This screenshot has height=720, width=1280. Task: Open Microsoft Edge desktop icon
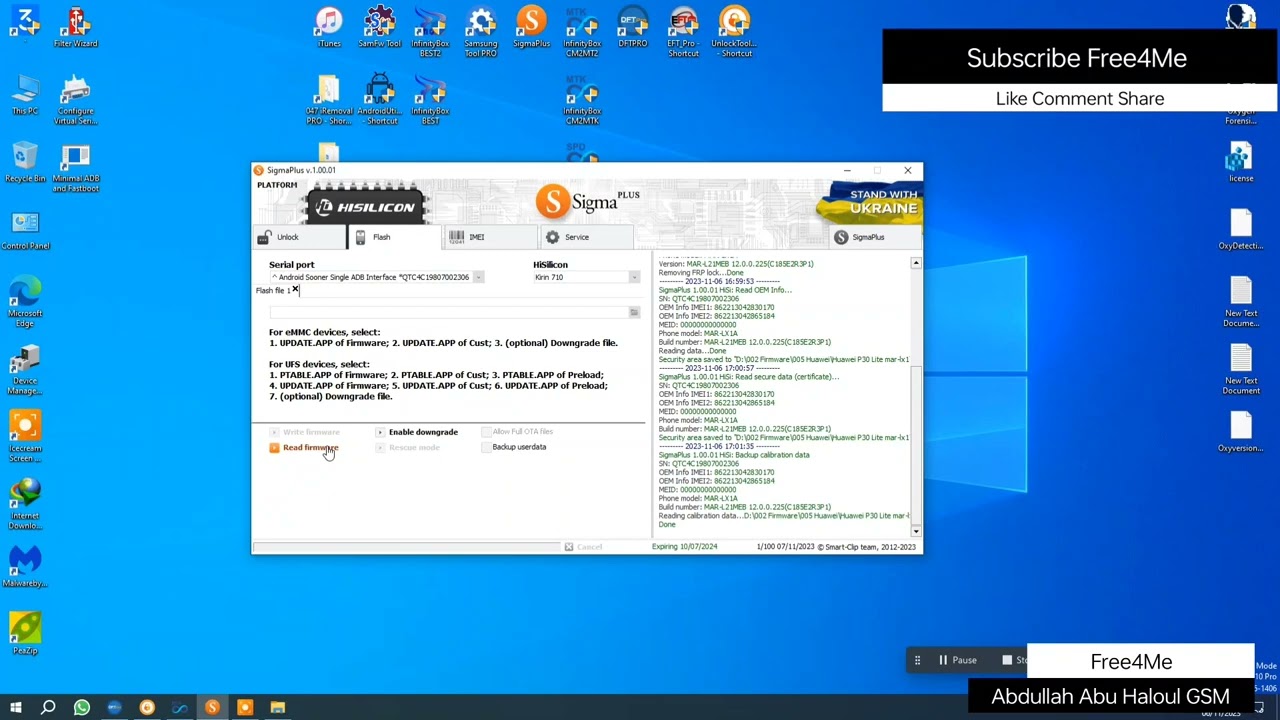pyautogui.click(x=25, y=302)
